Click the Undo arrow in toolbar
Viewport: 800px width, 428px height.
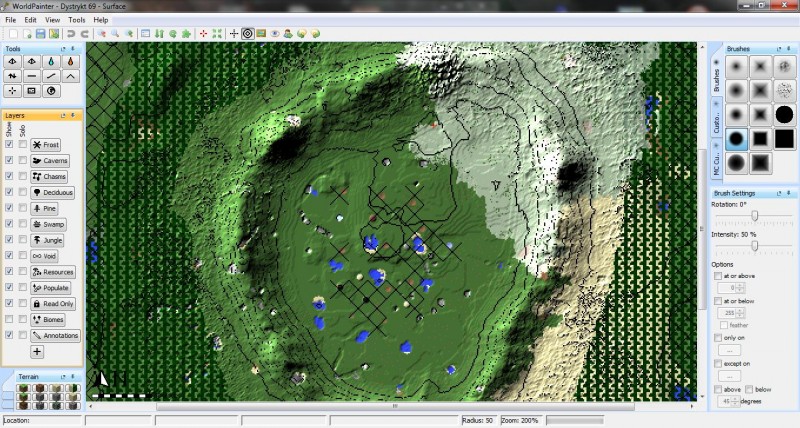point(71,34)
